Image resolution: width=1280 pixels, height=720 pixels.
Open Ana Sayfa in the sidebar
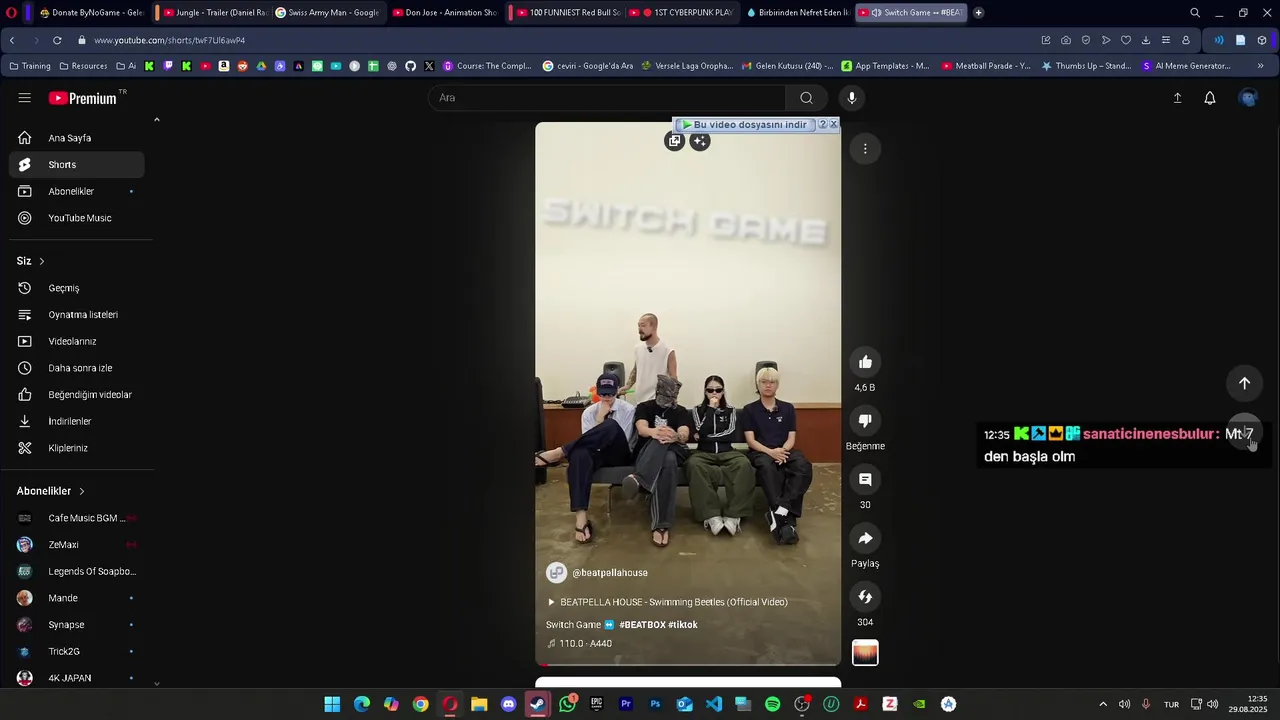tap(77, 138)
